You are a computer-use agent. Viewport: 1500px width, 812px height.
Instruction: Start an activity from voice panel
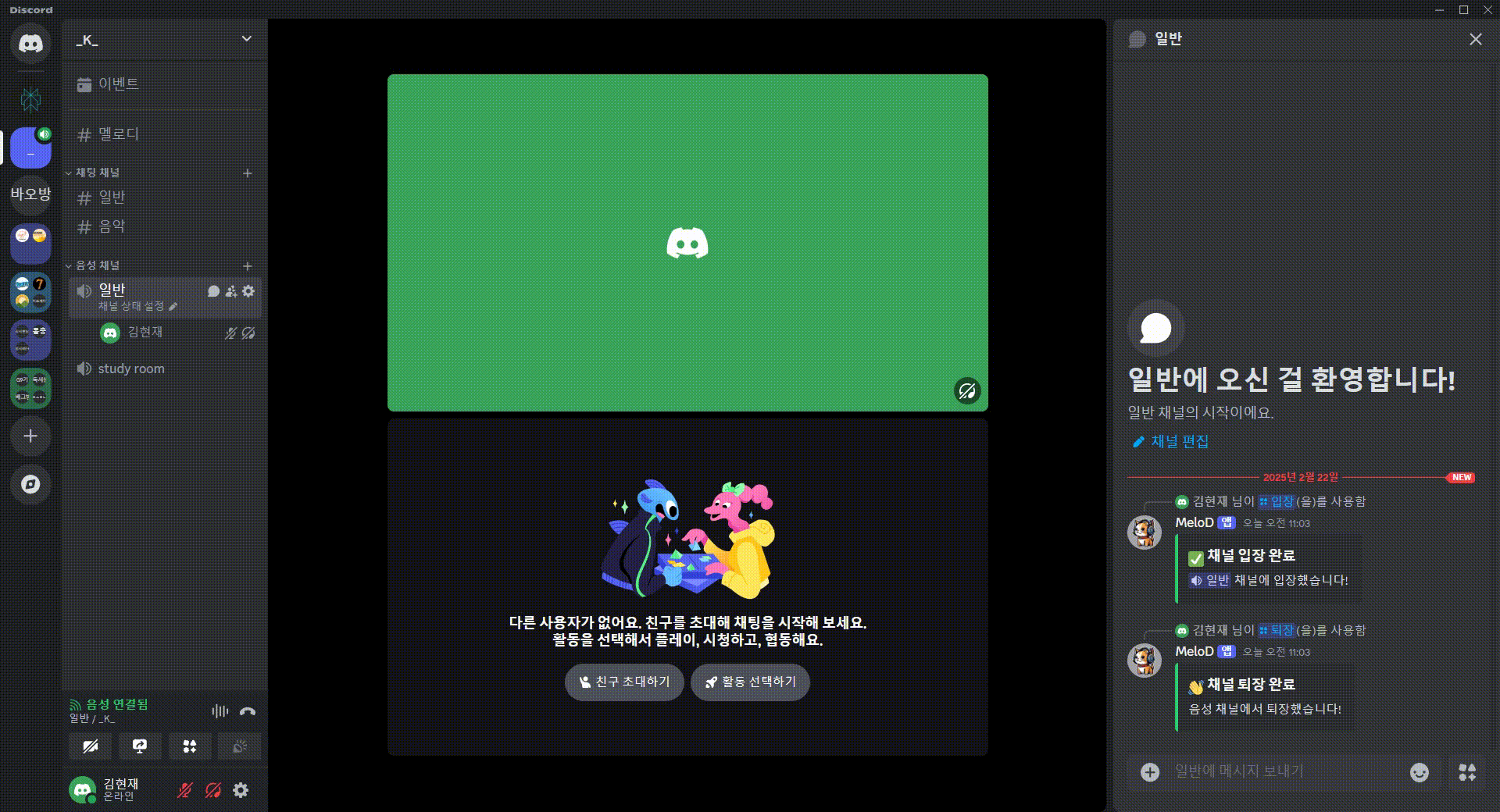click(x=190, y=746)
